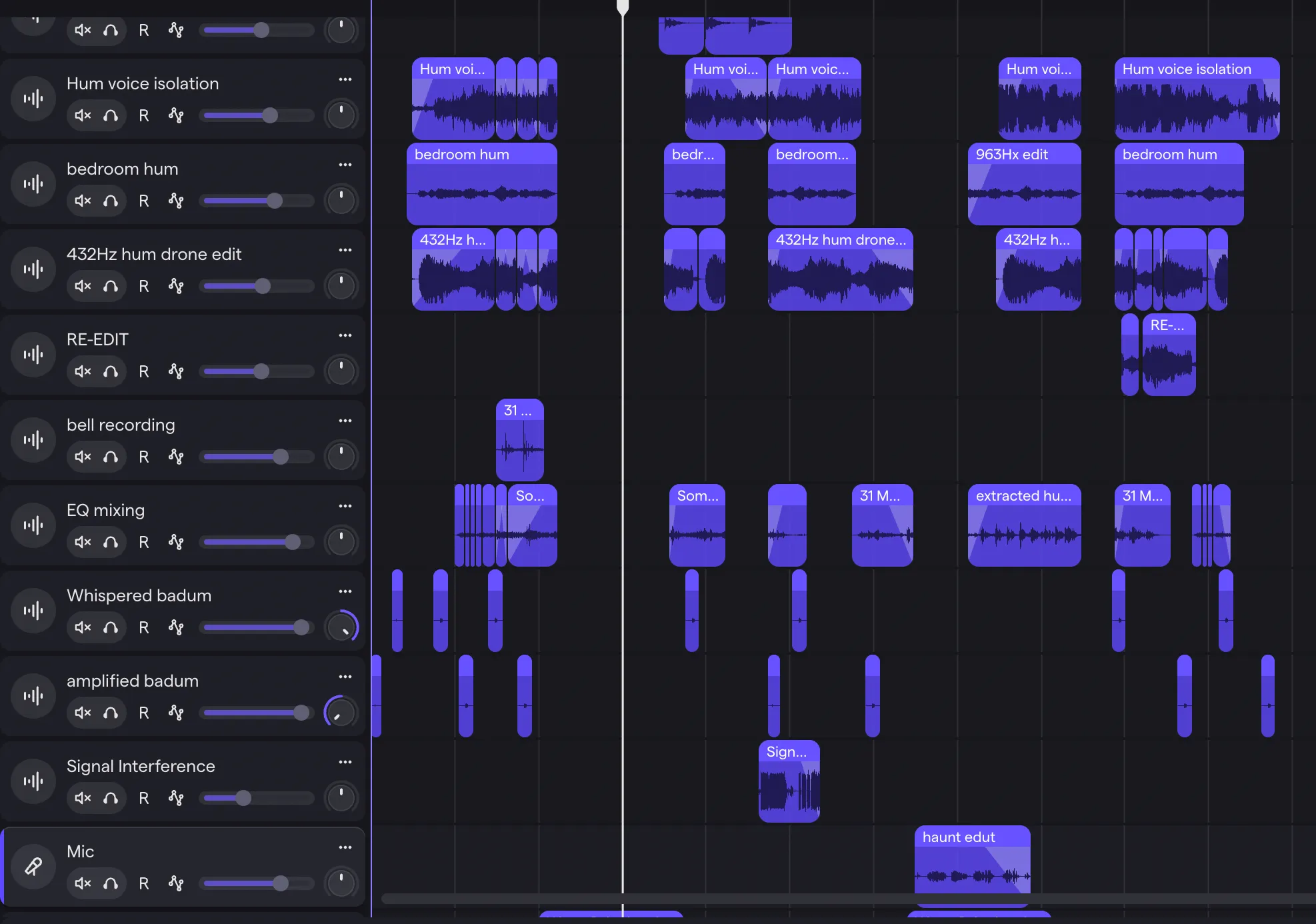Click the Whispered badum pan knob

[x=341, y=627]
